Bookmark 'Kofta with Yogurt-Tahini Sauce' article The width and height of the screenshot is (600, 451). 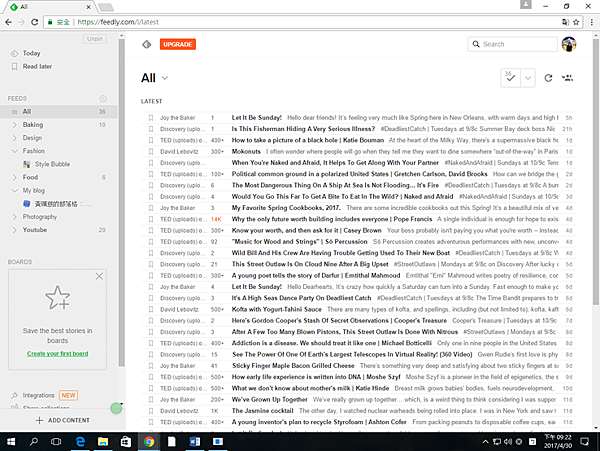coord(151,309)
